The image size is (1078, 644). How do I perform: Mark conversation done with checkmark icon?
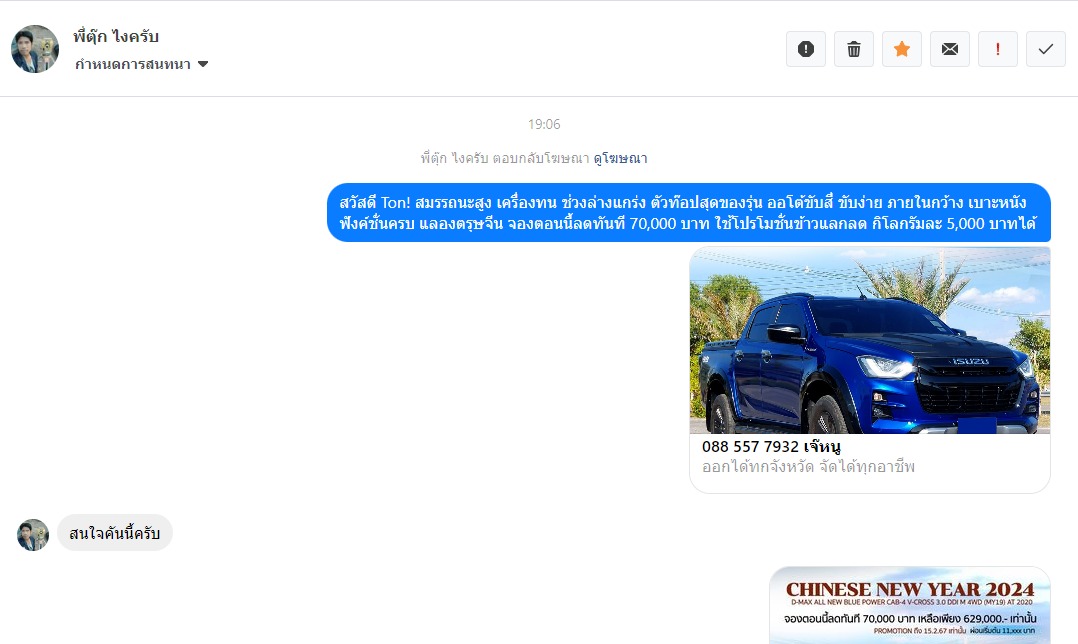[1046, 49]
